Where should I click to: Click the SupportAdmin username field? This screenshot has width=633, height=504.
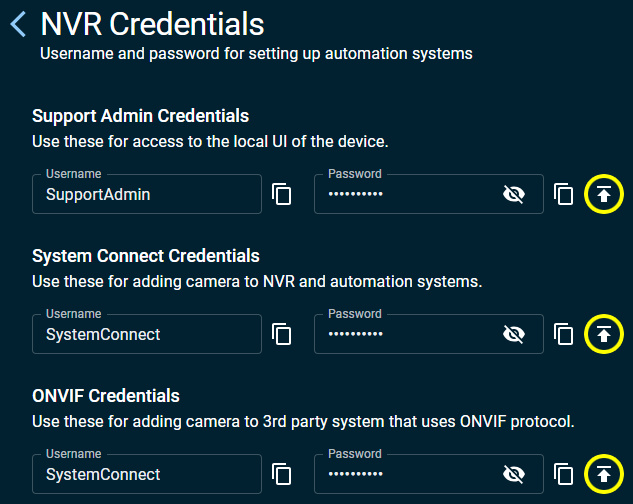pyautogui.click(x=147, y=194)
